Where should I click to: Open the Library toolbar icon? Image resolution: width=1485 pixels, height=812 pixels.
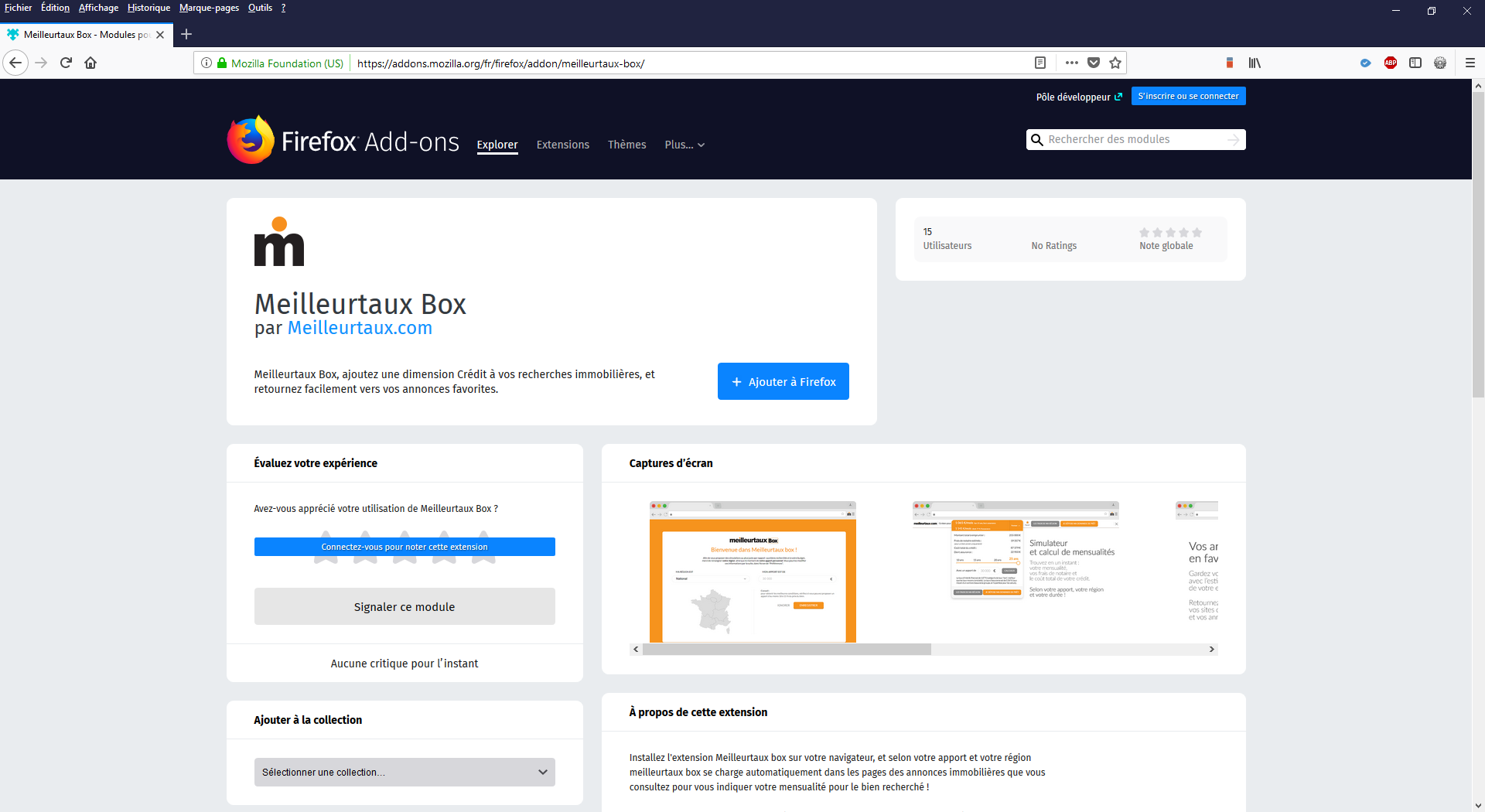pos(1255,63)
